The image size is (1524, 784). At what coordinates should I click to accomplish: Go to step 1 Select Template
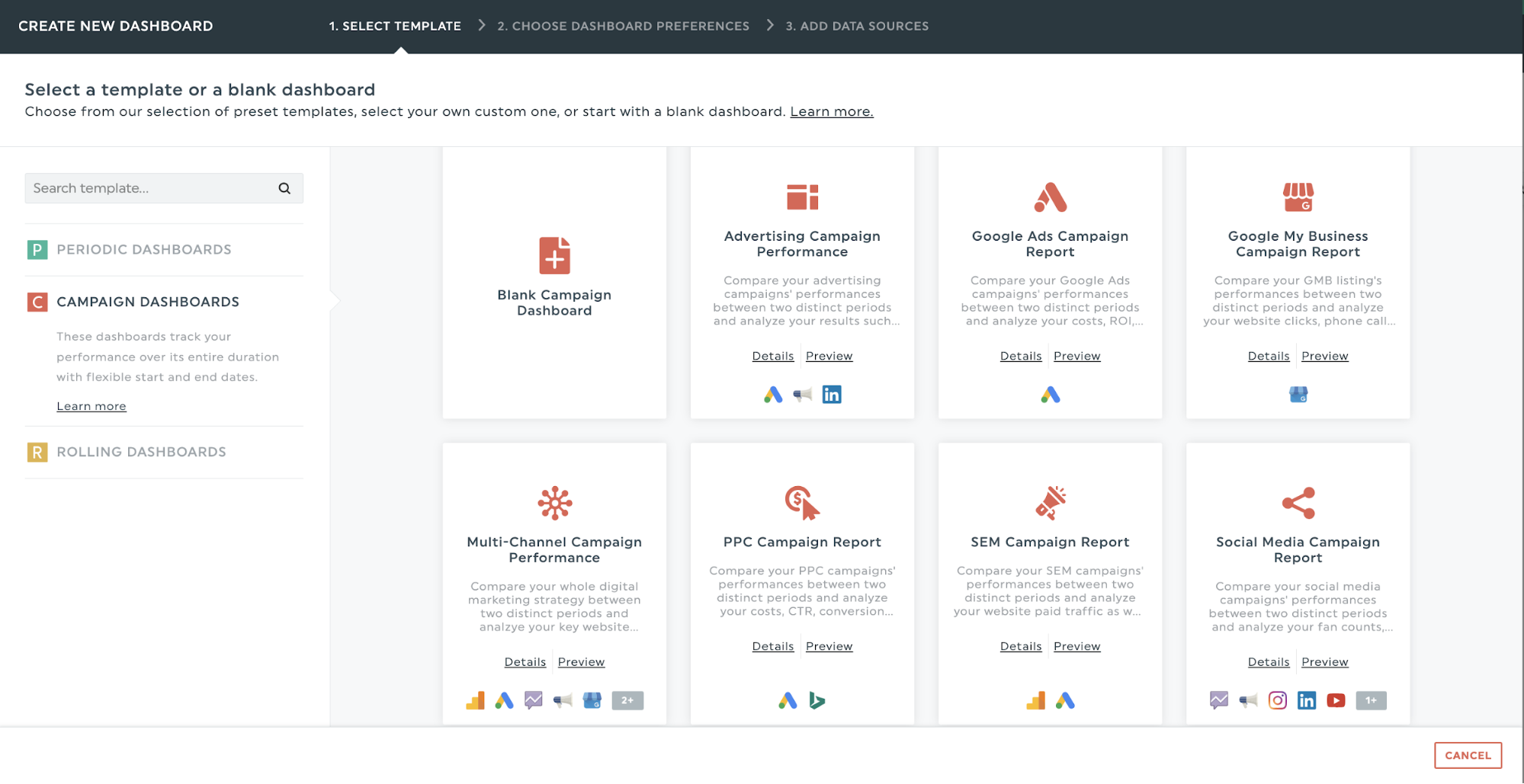[x=395, y=26]
